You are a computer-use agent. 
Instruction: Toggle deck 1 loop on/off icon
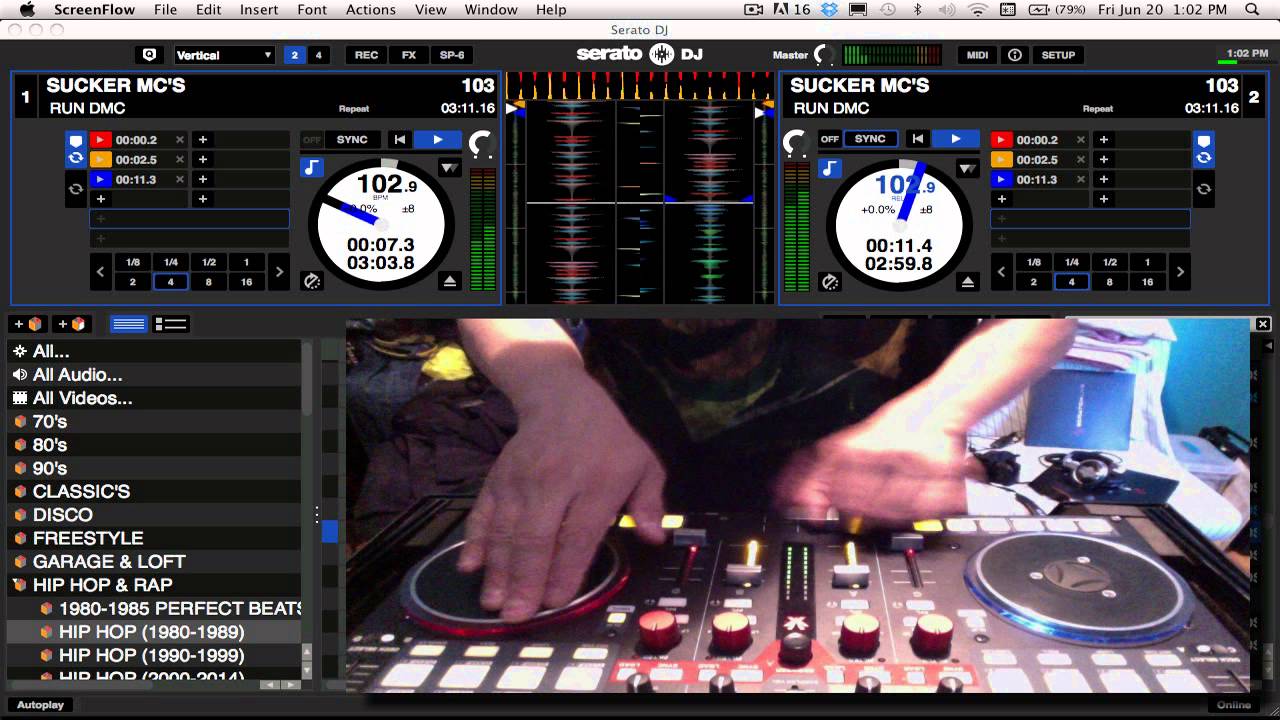click(75, 189)
